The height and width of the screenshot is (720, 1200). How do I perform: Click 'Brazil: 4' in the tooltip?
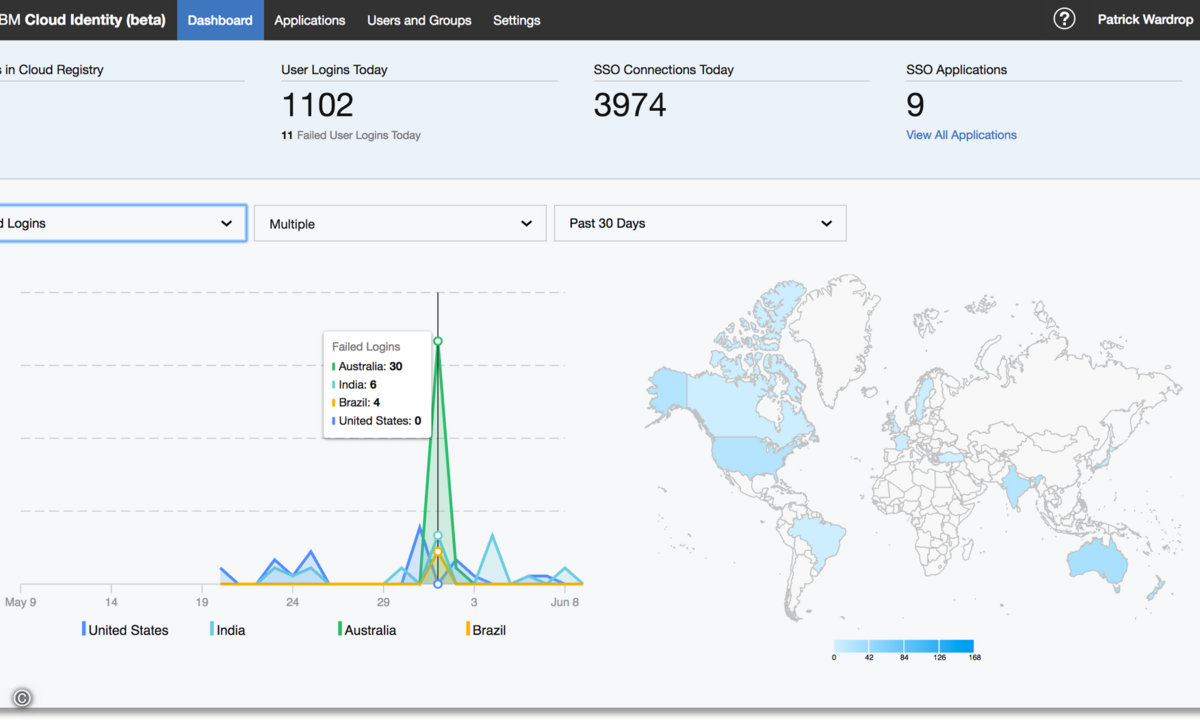click(x=358, y=403)
